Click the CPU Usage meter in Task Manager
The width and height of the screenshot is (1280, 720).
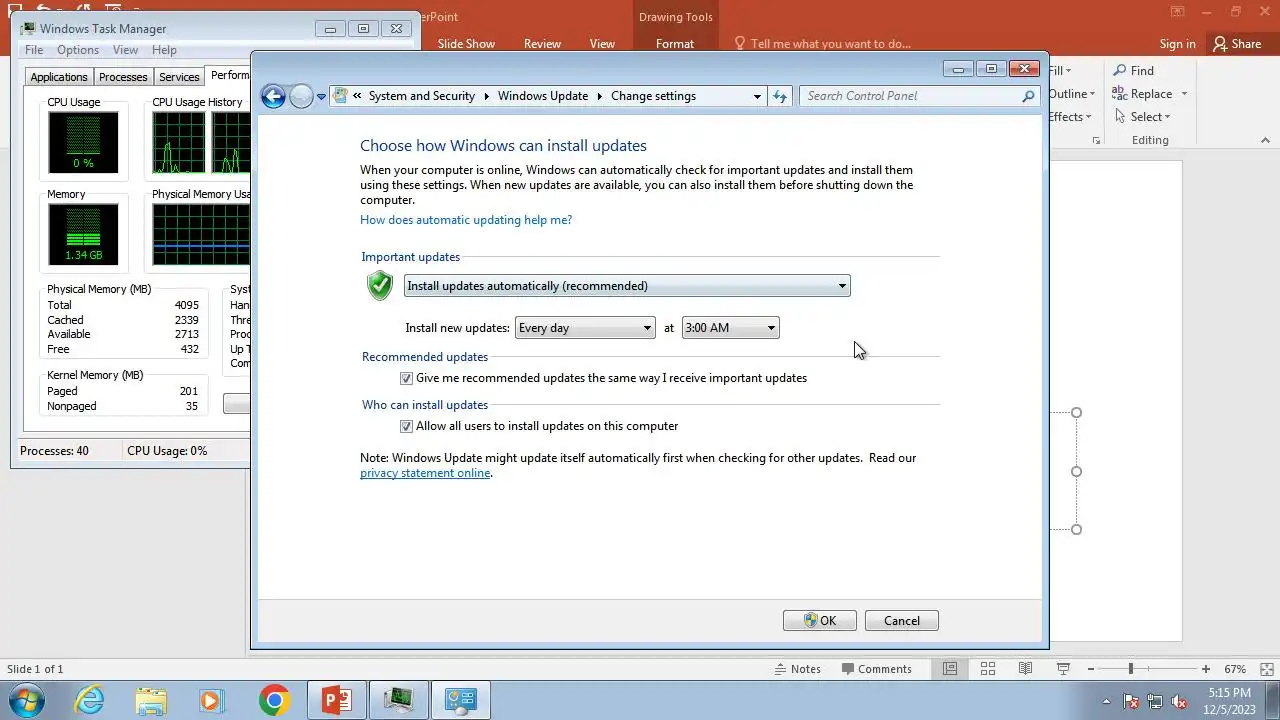click(83, 142)
